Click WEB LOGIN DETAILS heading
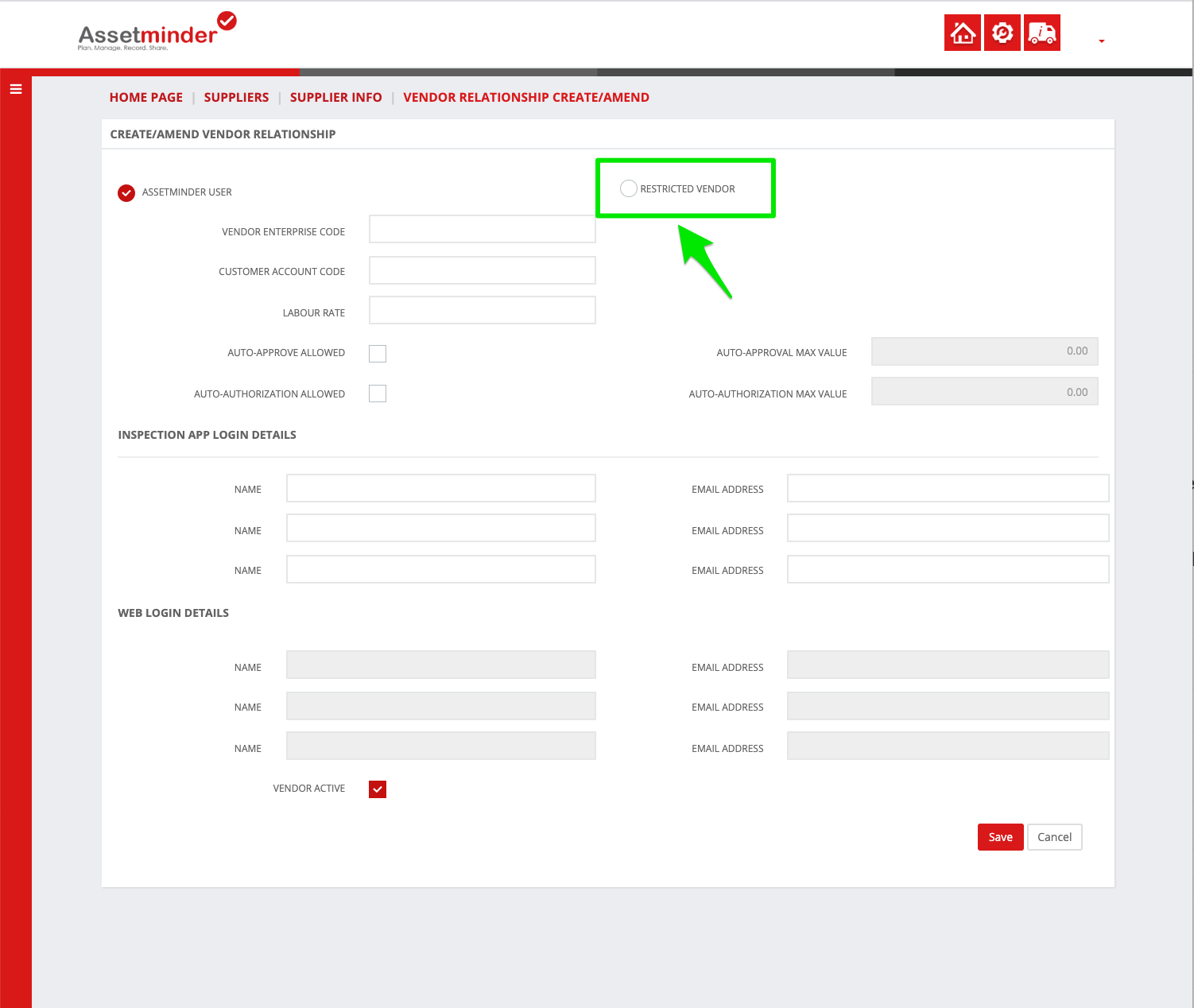1194x1008 pixels. (173, 613)
